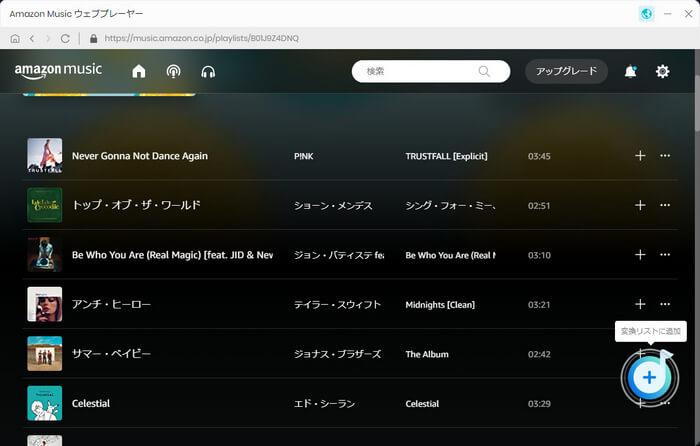The height and width of the screenshot is (446, 700).
Task: Click duration 02:51
Action: 539,206
